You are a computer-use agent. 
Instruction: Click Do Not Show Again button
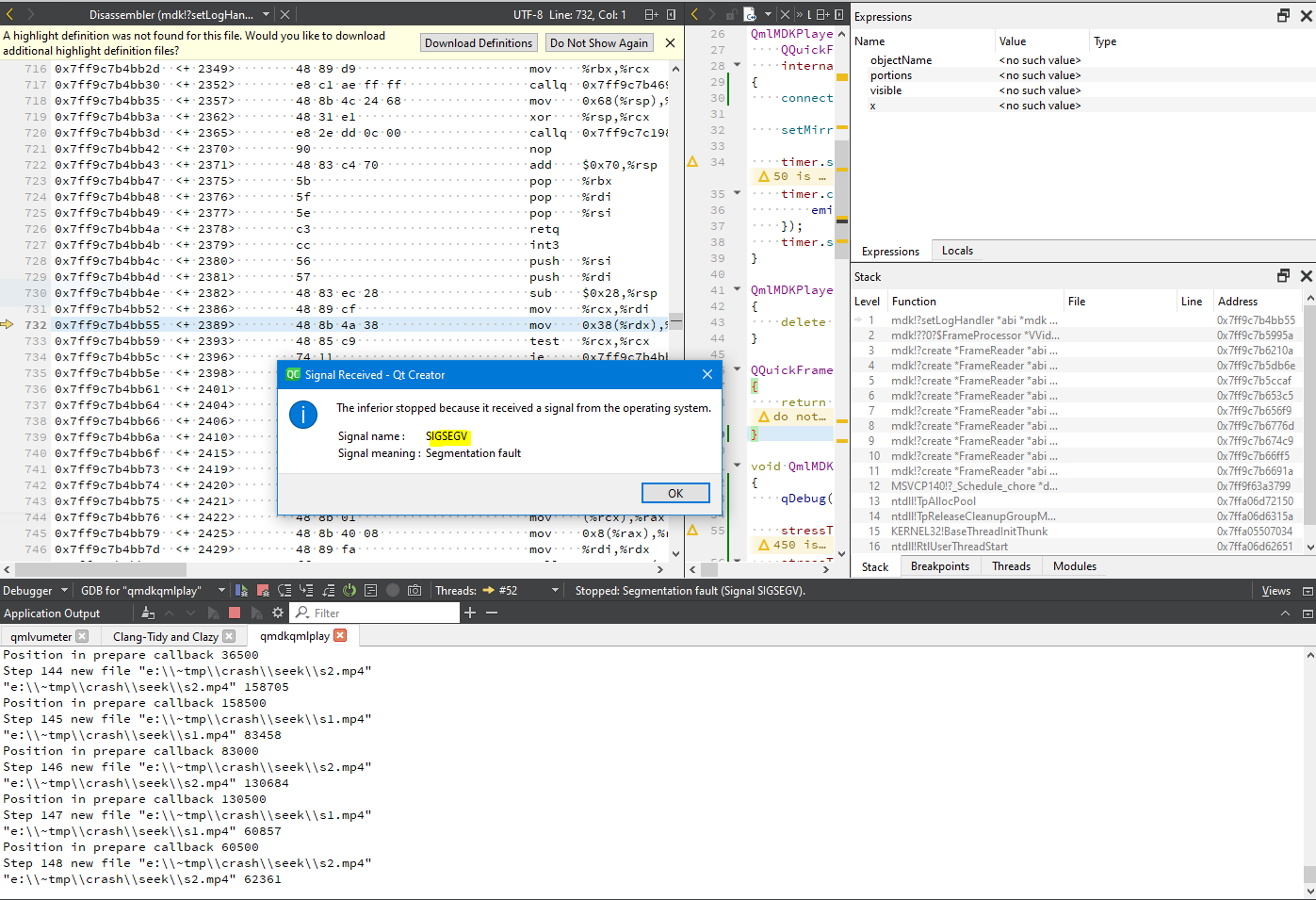(599, 42)
